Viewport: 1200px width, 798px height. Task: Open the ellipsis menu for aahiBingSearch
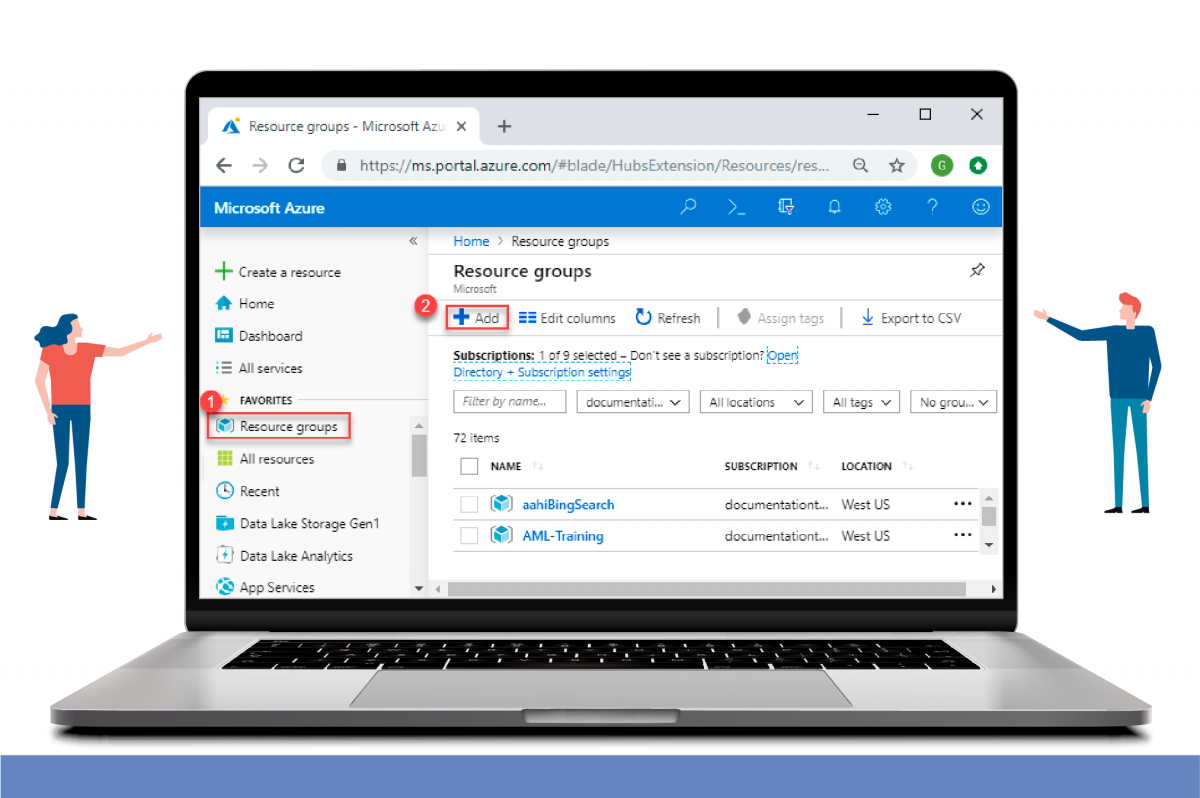point(962,503)
